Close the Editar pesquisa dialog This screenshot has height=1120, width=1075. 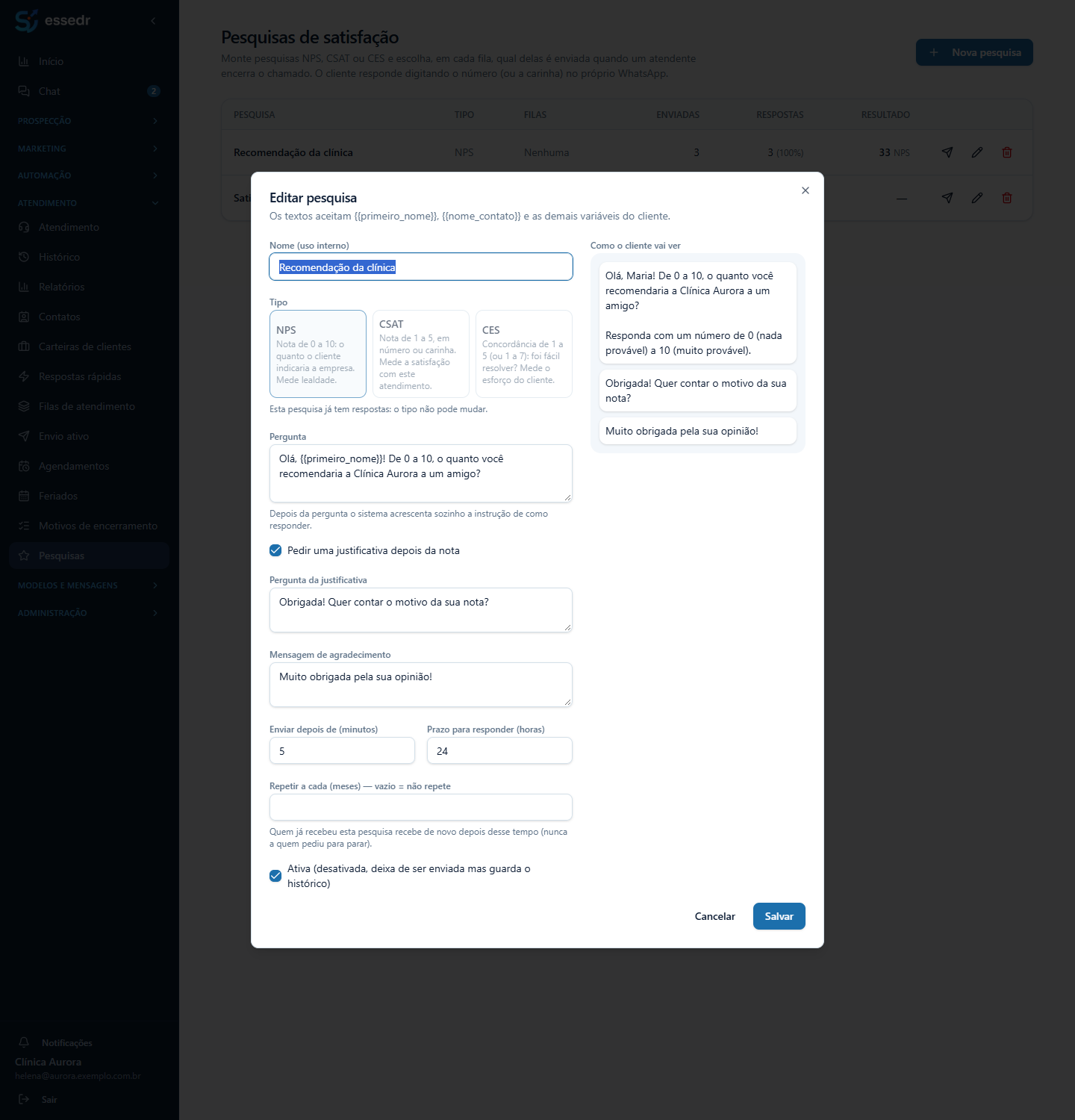pos(806,190)
